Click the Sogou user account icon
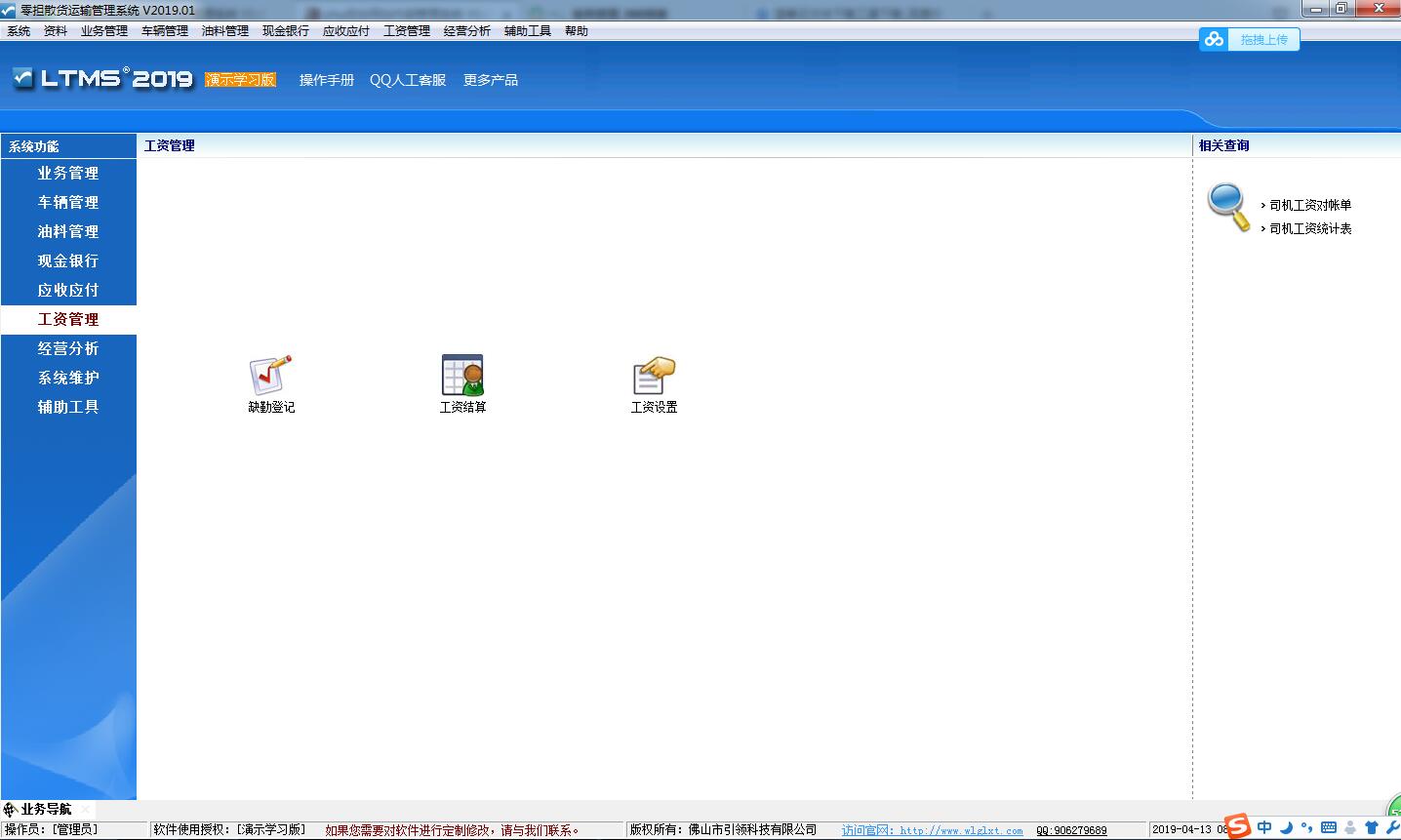1401x840 pixels. click(x=1349, y=827)
